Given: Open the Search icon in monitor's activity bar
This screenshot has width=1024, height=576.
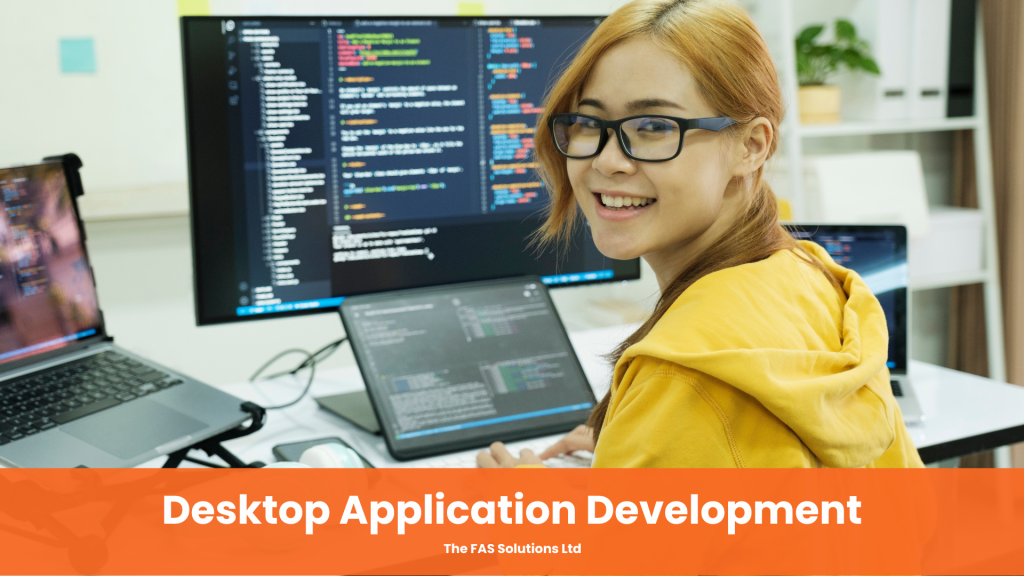Looking at the screenshot, I should [x=231, y=40].
